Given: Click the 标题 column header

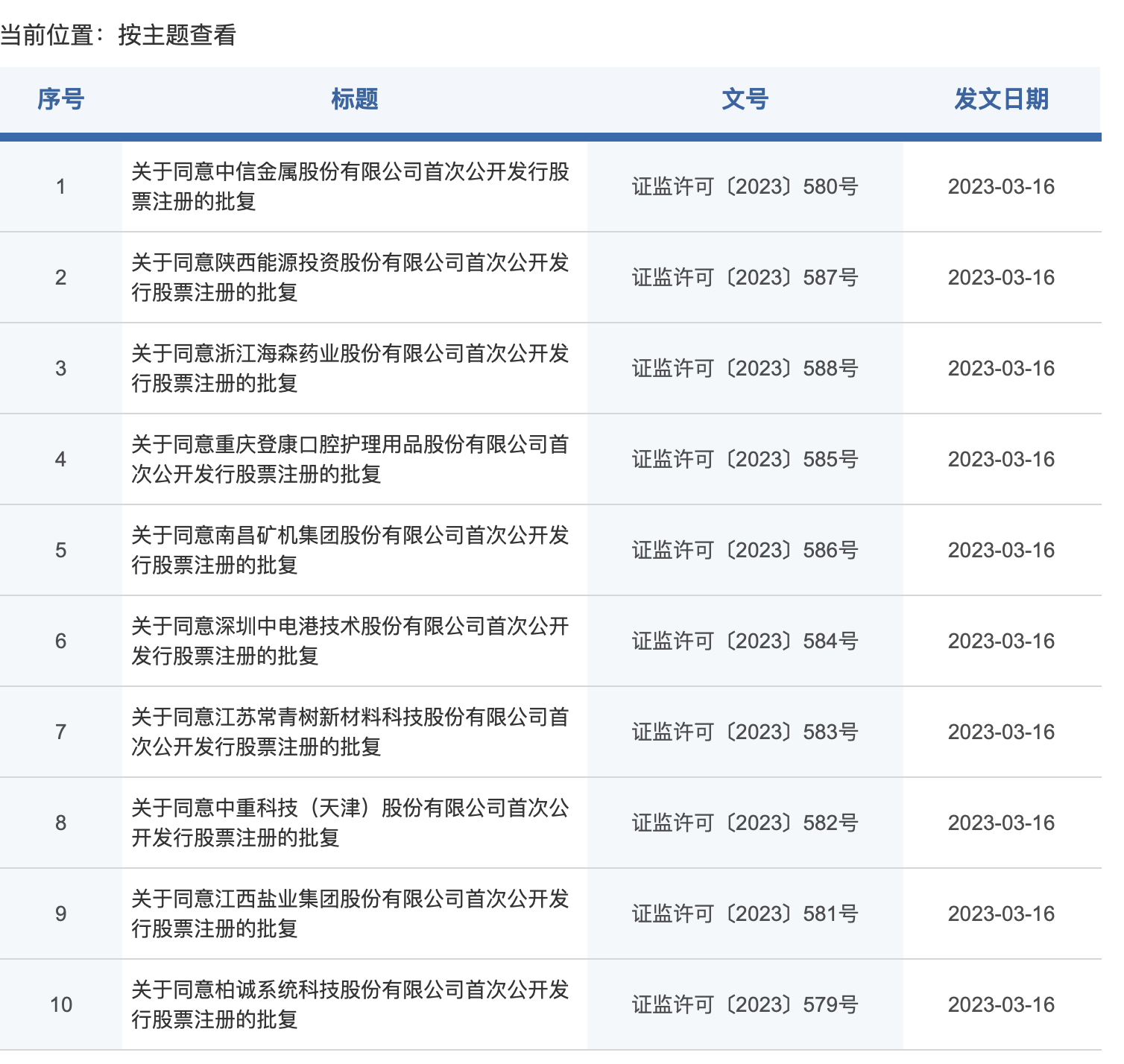Looking at the screenshot, I should point(355,99).
